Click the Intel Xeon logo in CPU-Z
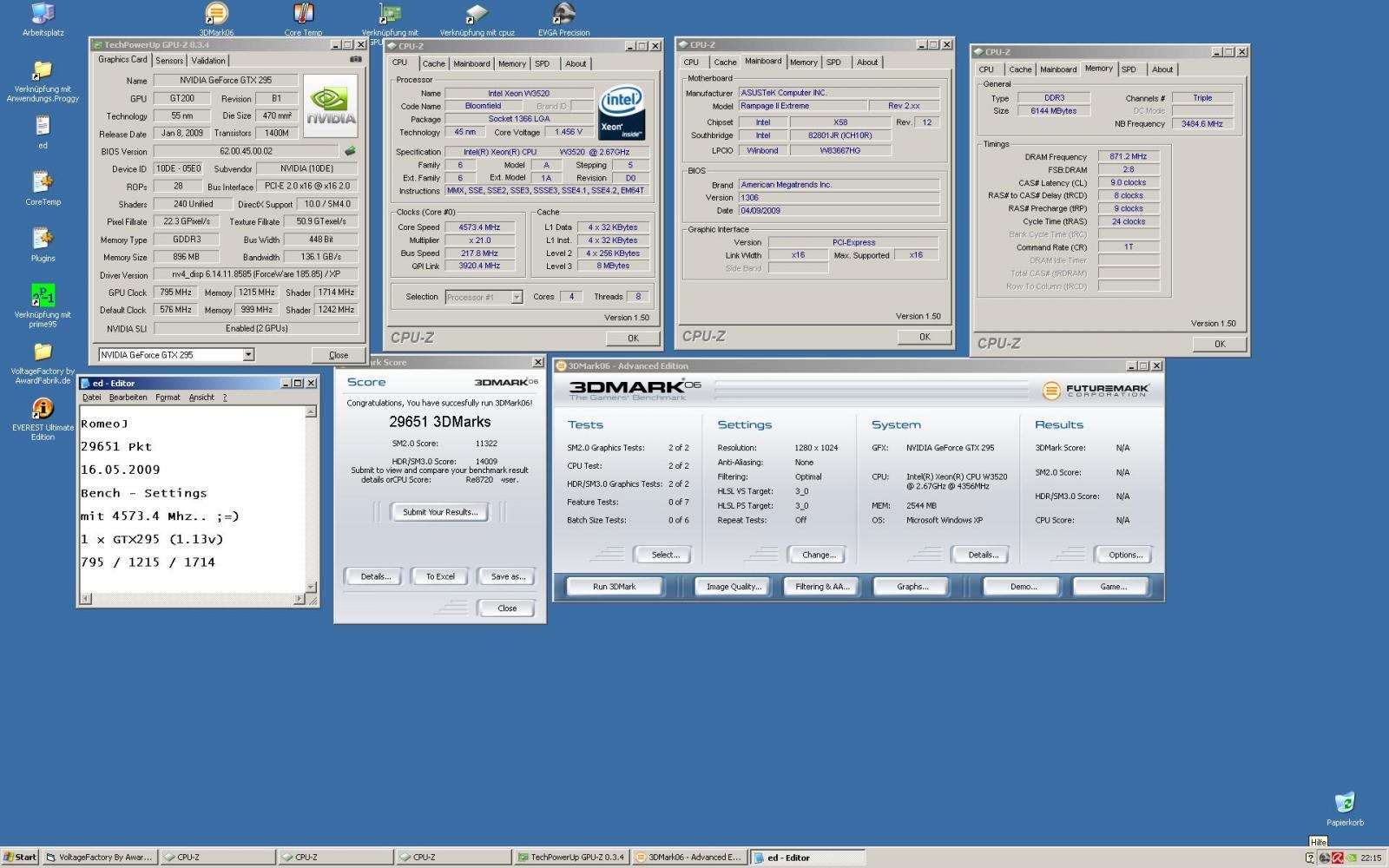Screen dimensions: 1389x868 [622, 113]
